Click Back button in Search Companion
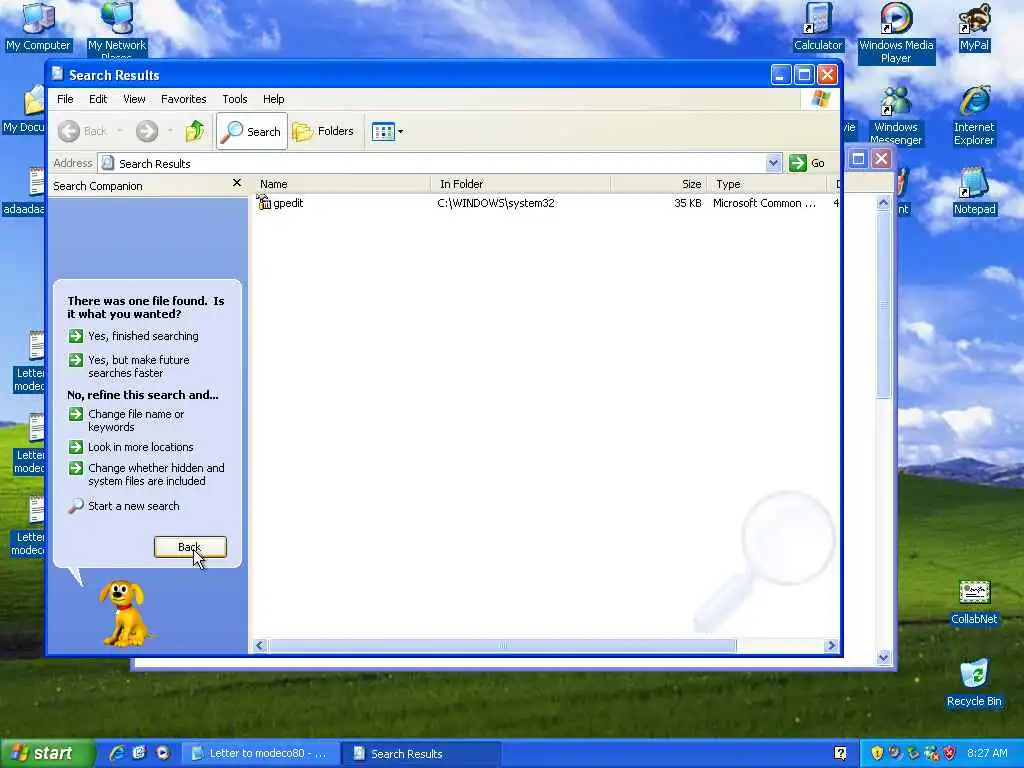This screenshot has width=1024, height=768. click(190, 547)
